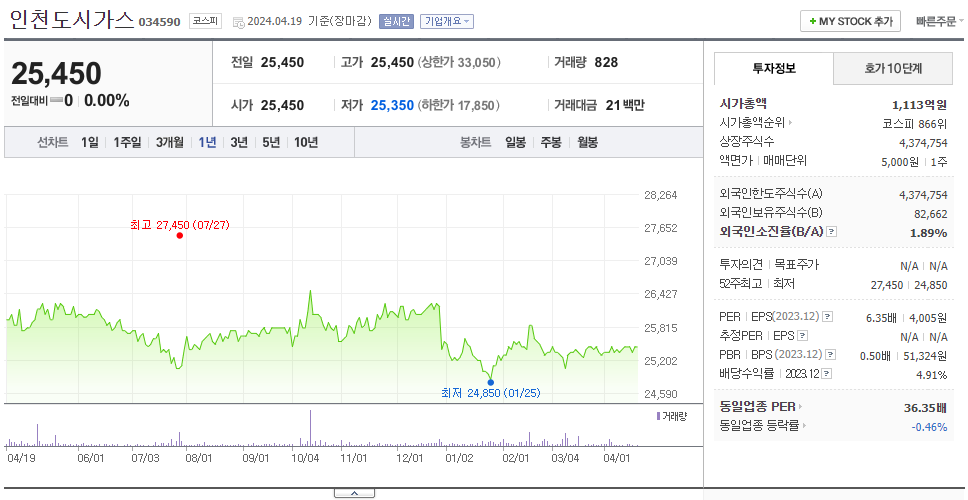Screen dimensions: 968x500
Task: Click the 배당수익률 value 4.91%
Action: point(932,375)
